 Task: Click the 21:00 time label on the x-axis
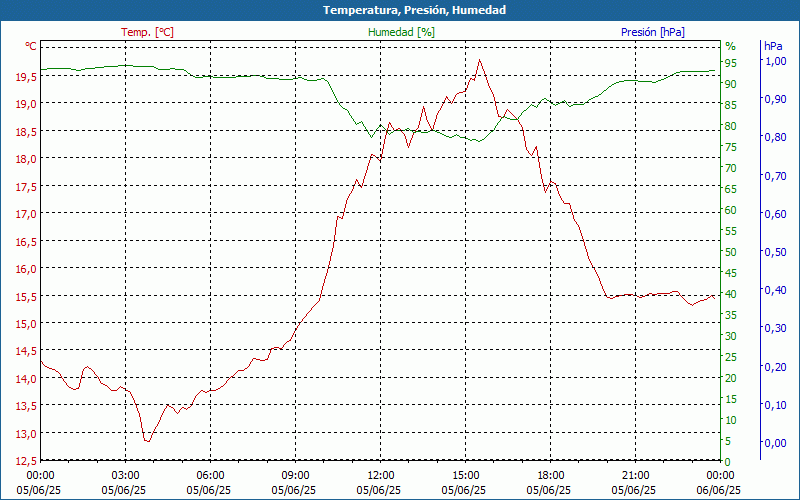point(635,477)
